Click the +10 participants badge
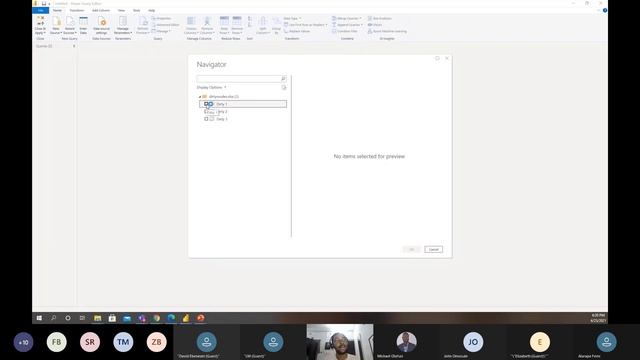This screenshot has height=360, width=640. (x=23, y=342)
